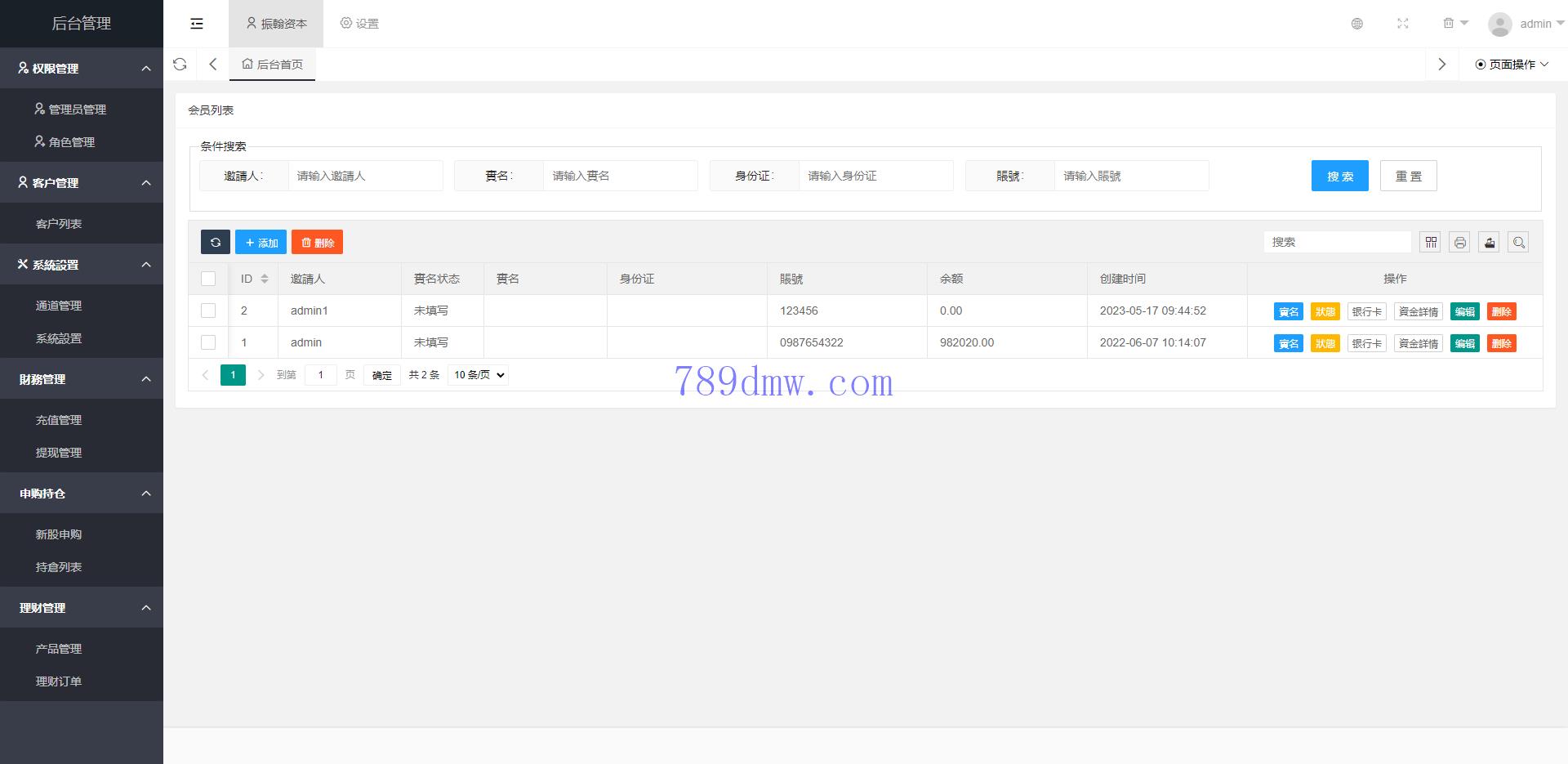
Task: Click the page refresh icon beside tabs
Action: [x=180, y=65]
